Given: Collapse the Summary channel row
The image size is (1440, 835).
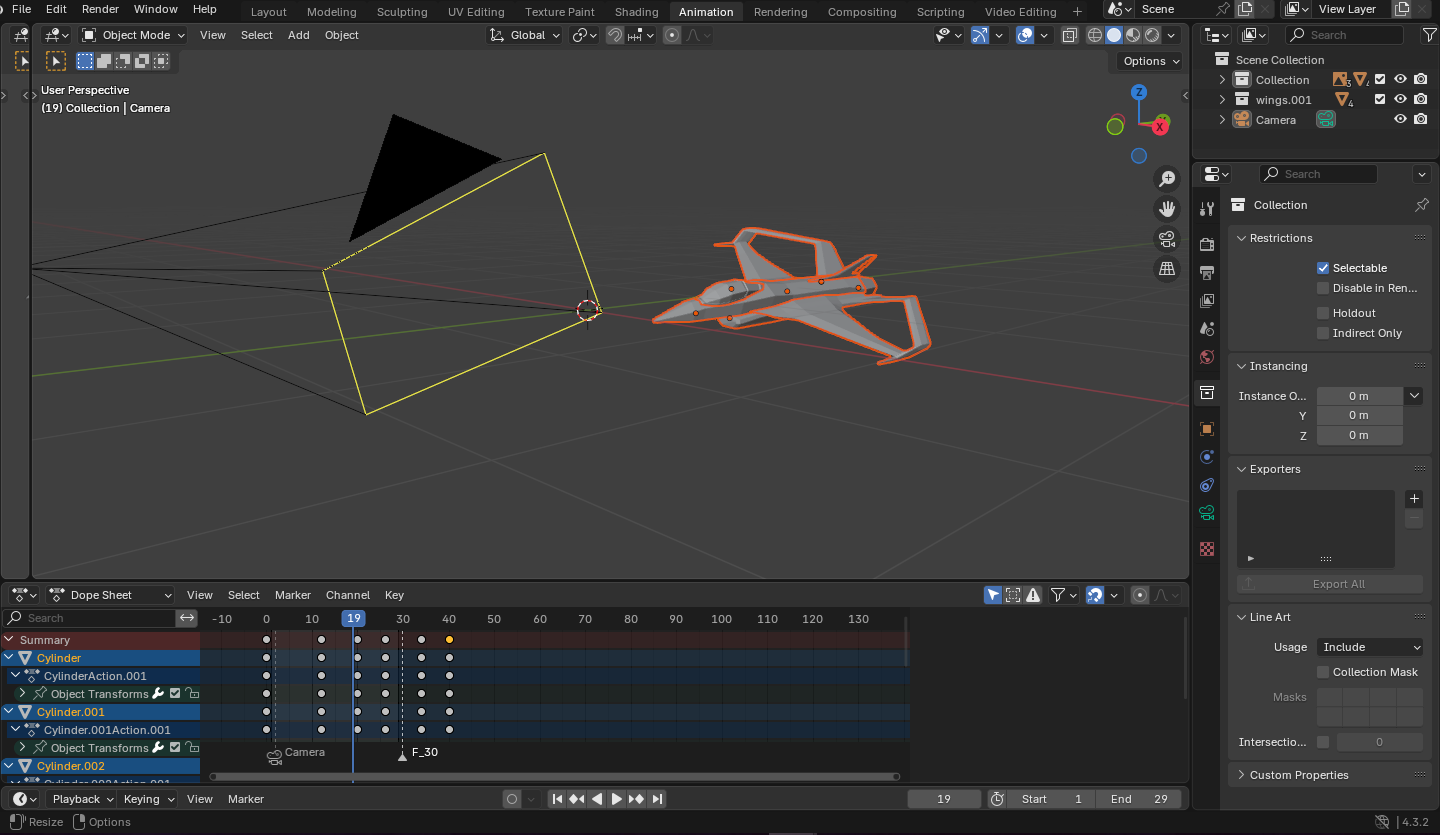Looking at the screenshot, I should [9, 640].
